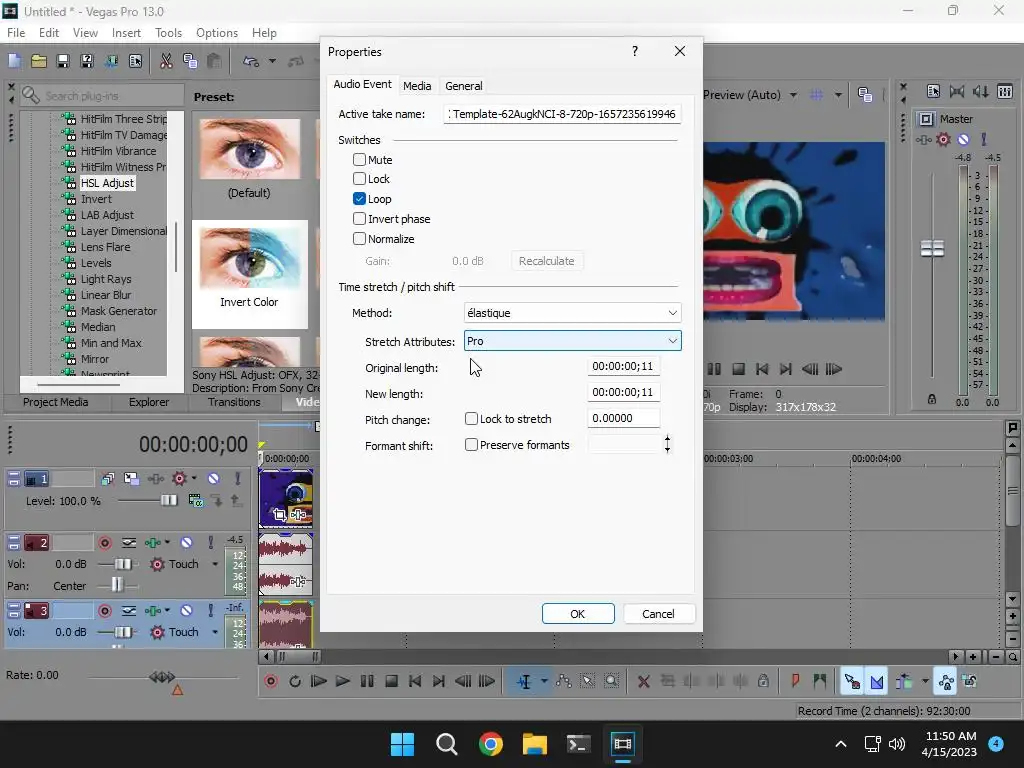The image size is (1024, 768).
Task: Select the Normal Edit tool icon
Action: [x=524, y=681]
